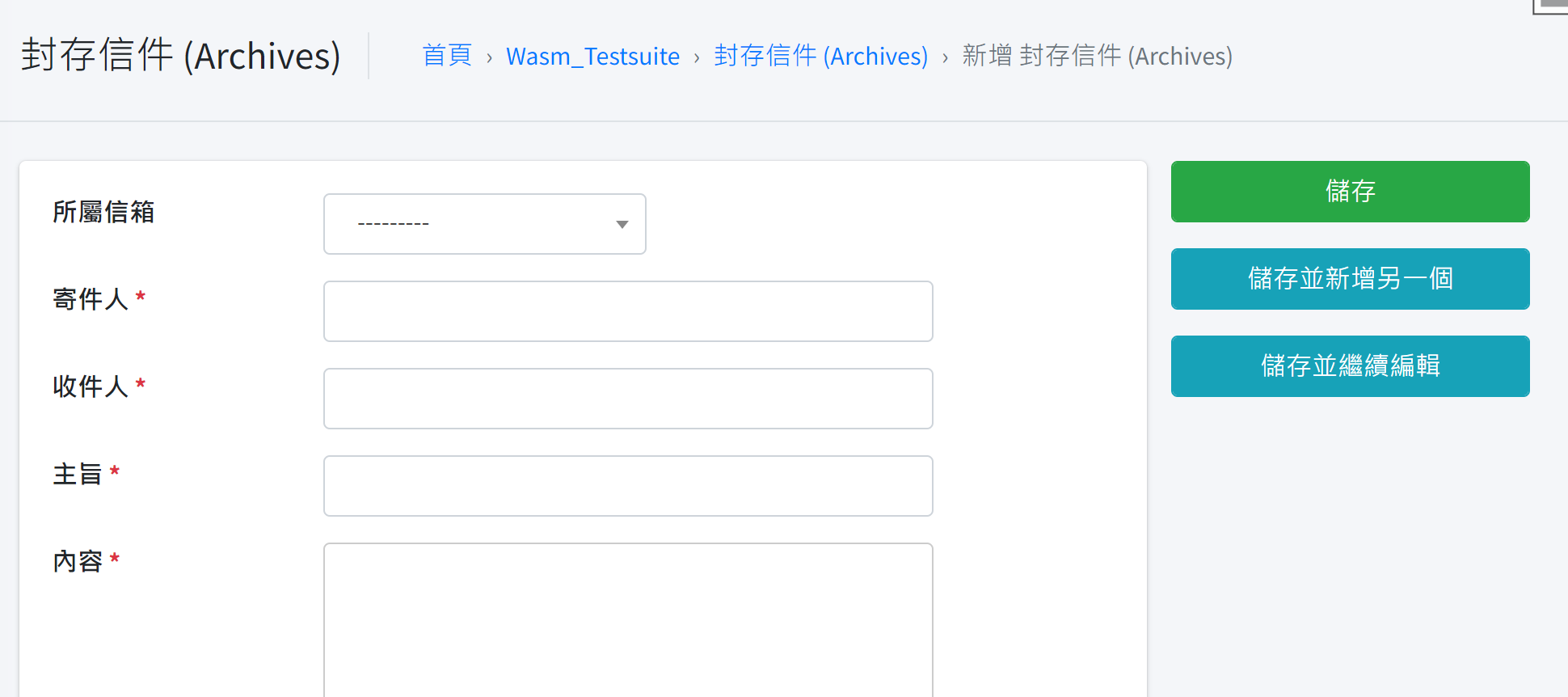The image size is (1568, 697).
Task: Click the green 儲存 button
Action: pos(1350,192)
